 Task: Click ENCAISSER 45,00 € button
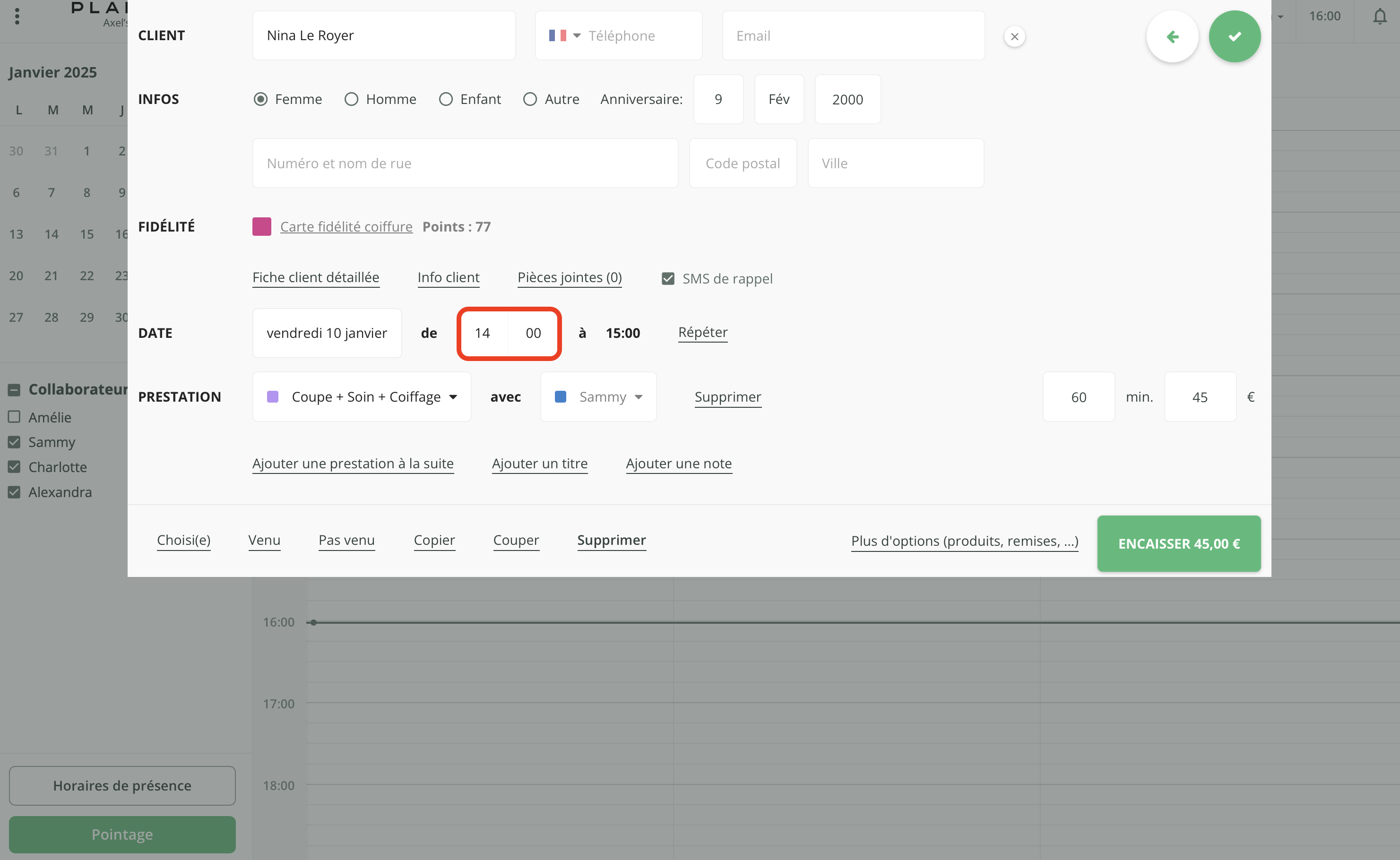[x=1178, y=543]
